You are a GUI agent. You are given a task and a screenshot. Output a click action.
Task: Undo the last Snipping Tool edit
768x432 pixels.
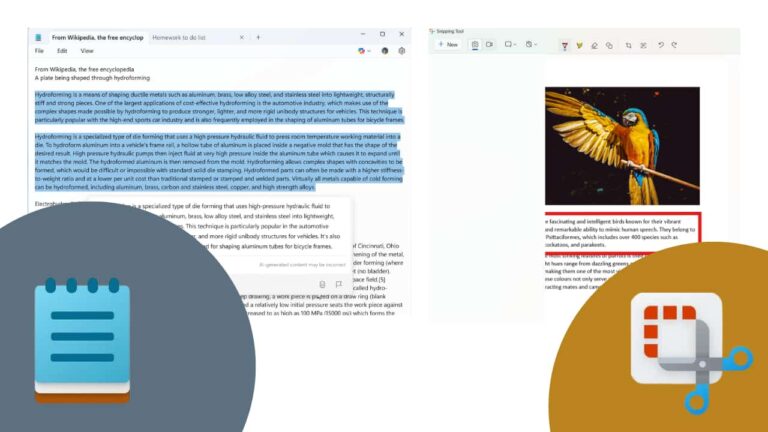pos(661,45)
